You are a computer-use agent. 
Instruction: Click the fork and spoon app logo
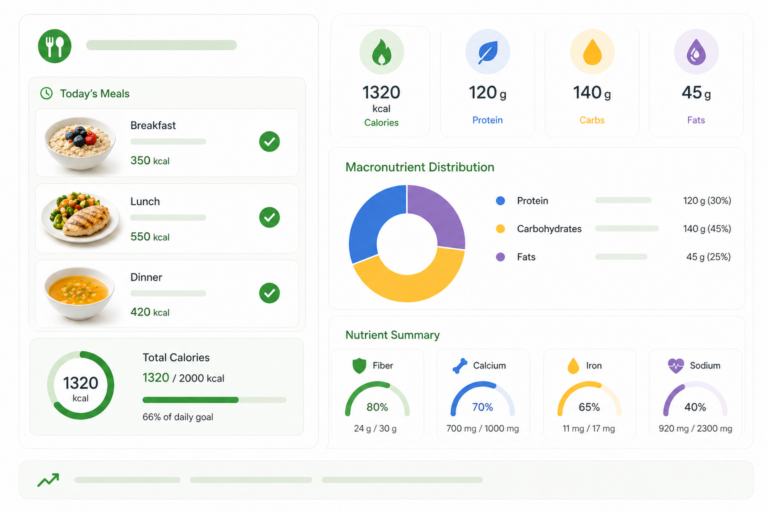55,46
